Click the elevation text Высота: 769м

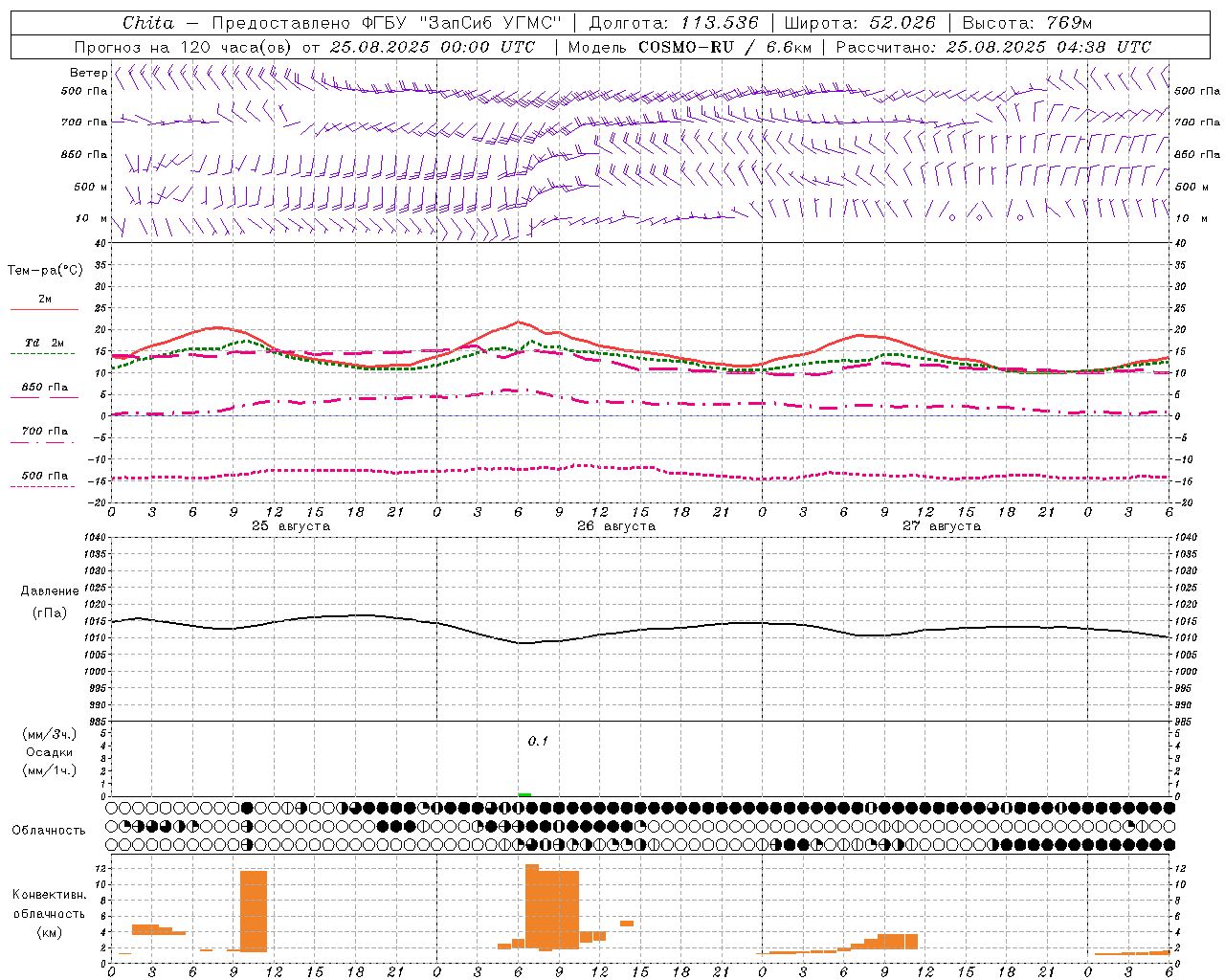point(1027,23)
